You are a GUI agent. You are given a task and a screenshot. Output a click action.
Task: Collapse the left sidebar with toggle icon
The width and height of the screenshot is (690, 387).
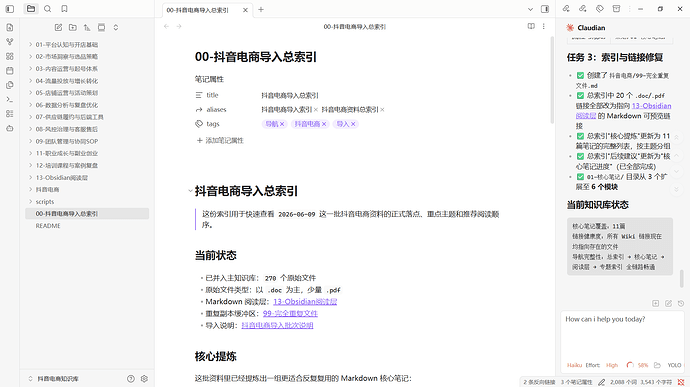point(10,9)
